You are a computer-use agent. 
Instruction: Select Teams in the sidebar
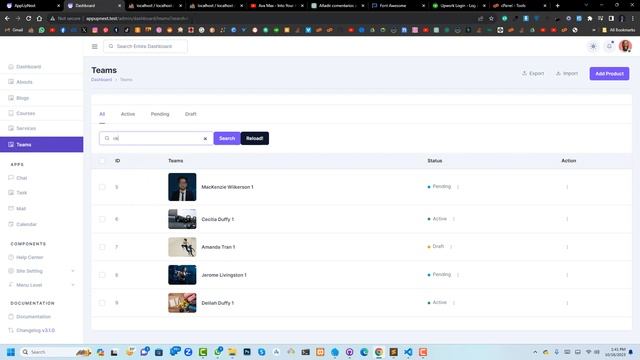coord(41,144)
